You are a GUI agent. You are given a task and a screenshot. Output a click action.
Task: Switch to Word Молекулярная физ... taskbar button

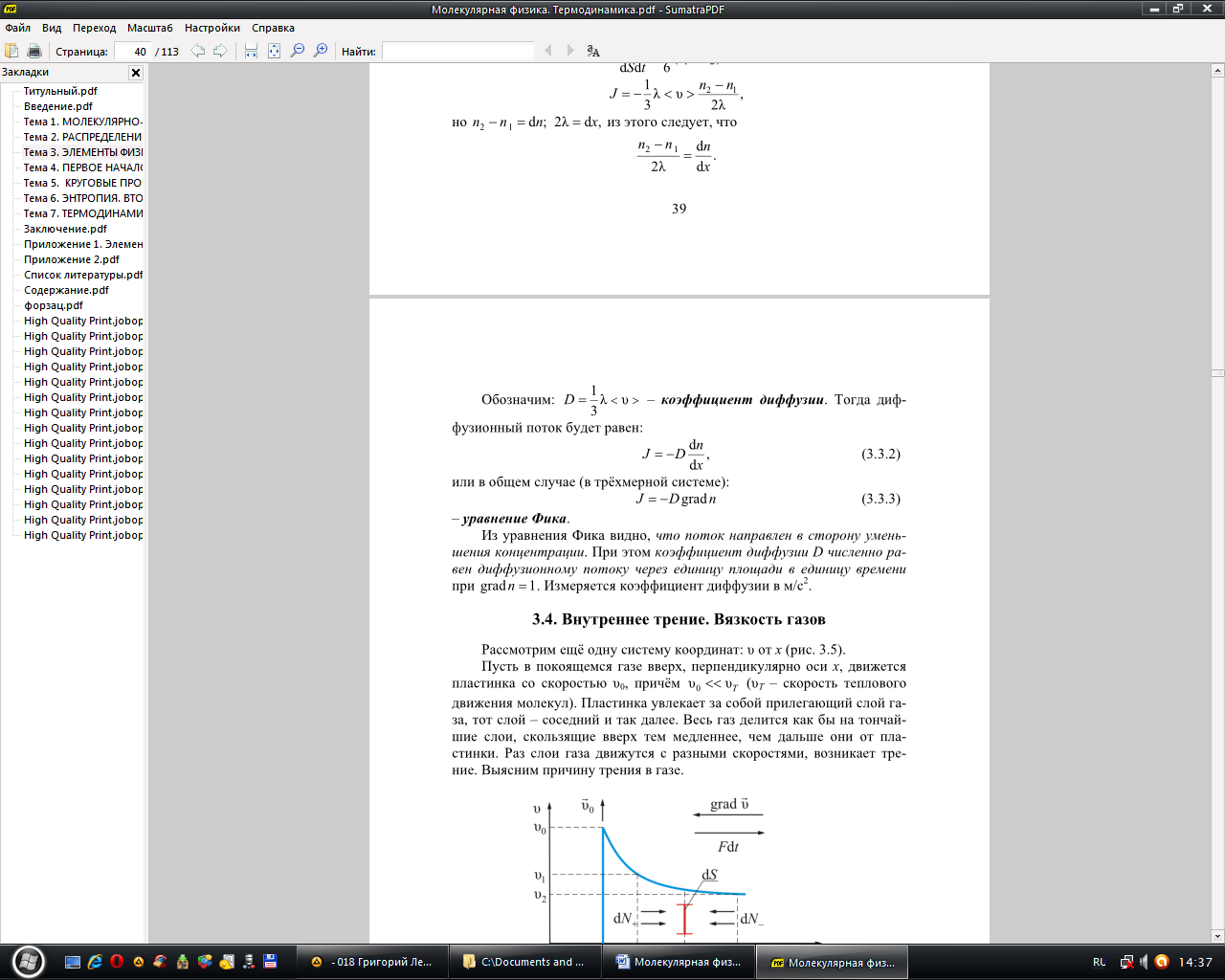678,962
